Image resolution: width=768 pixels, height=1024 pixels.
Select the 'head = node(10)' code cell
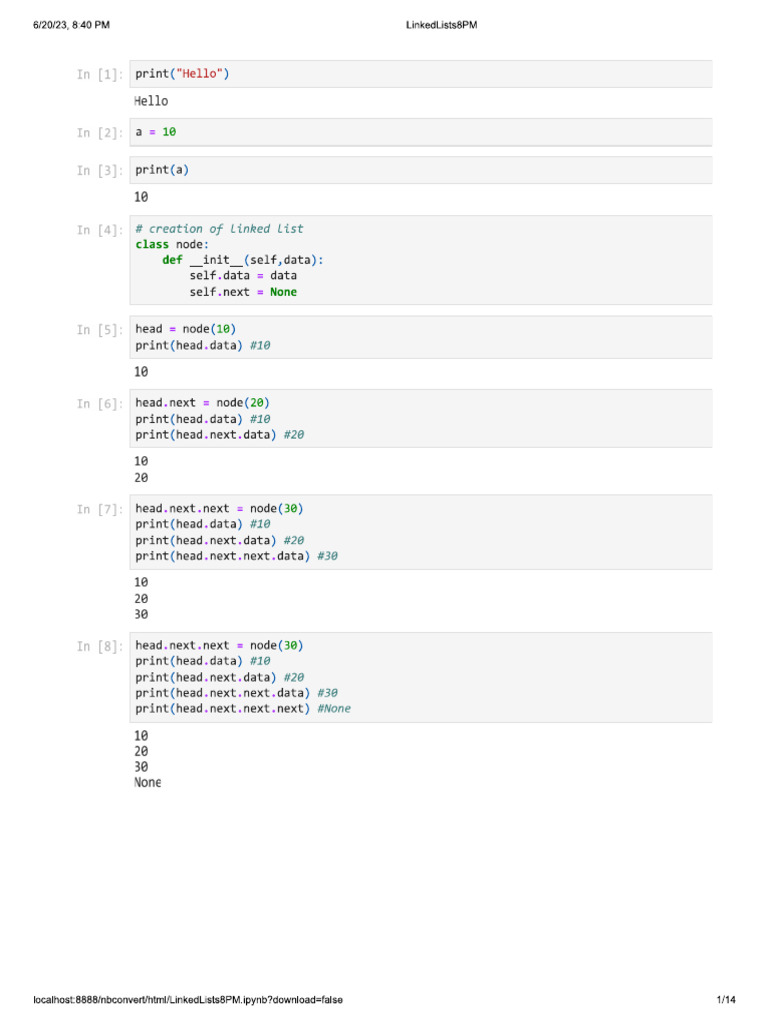pos(420,337)
